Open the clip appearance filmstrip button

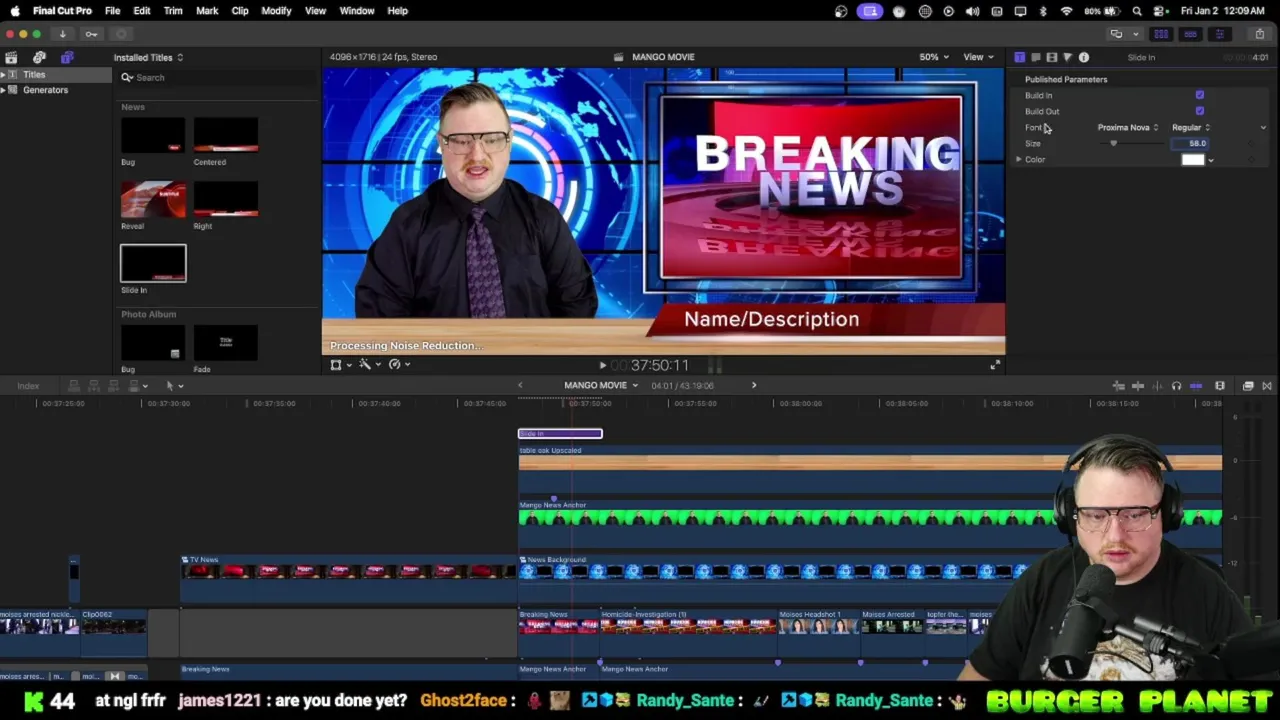tap(1220, 386)
